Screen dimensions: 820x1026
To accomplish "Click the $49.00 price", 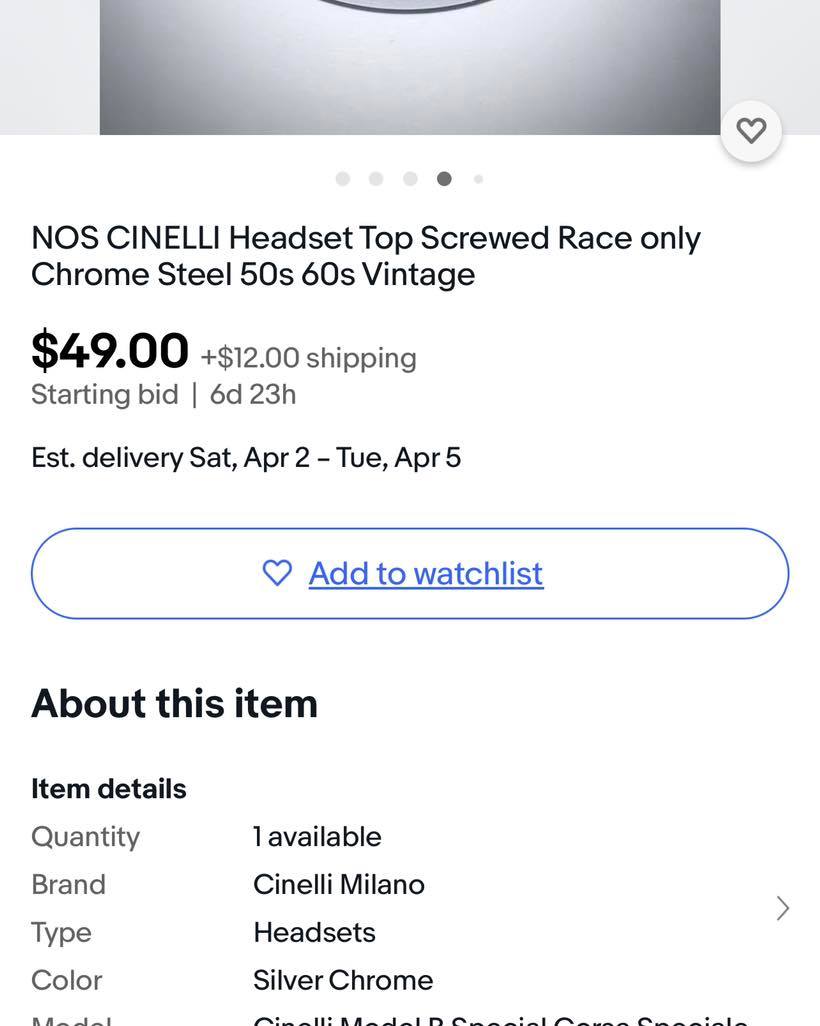I will tap(110, 351).
